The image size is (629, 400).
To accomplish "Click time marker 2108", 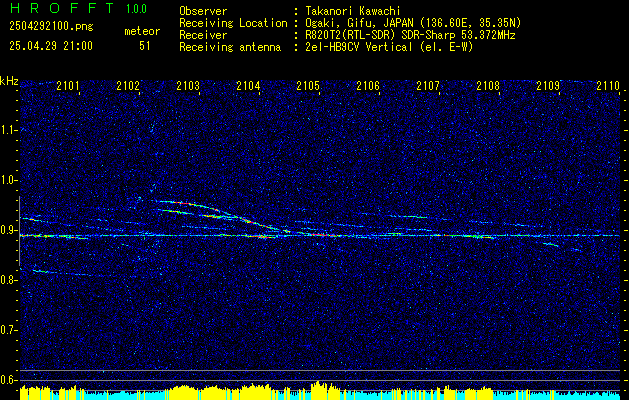I will coord(488,85).
